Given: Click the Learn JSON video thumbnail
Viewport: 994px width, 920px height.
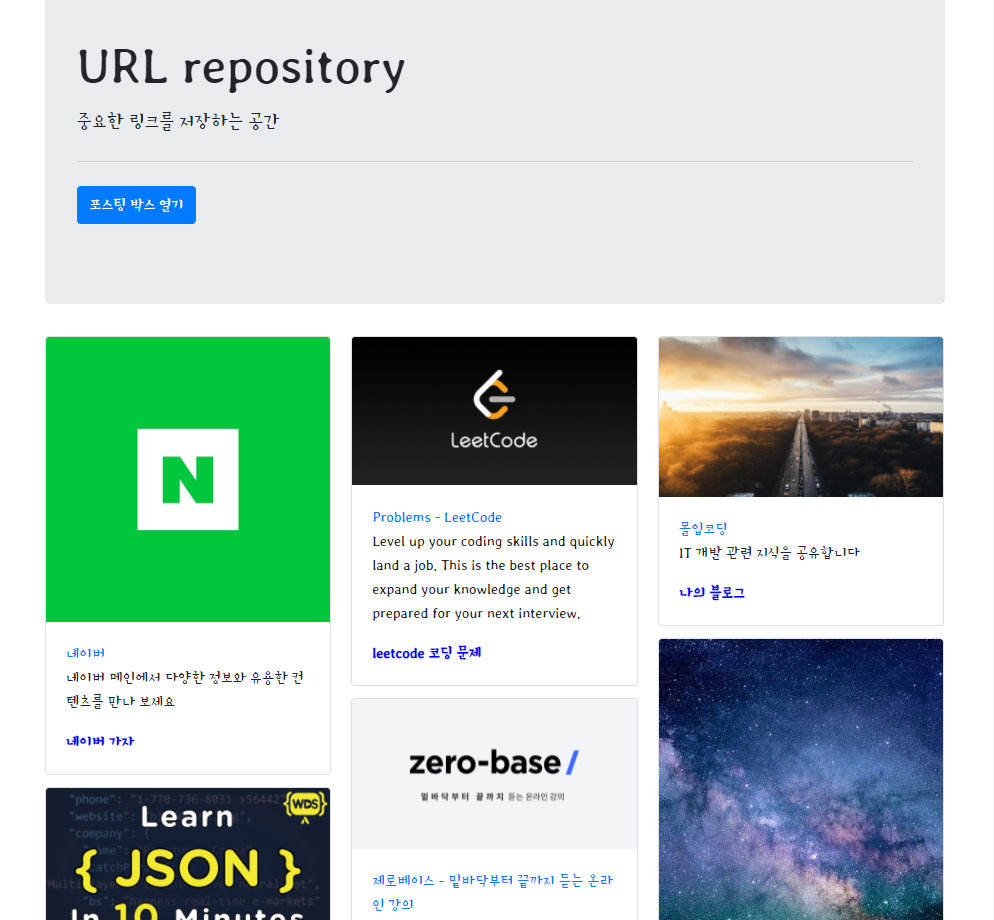Looking at the screenshot, I should [x=187, y=854].
